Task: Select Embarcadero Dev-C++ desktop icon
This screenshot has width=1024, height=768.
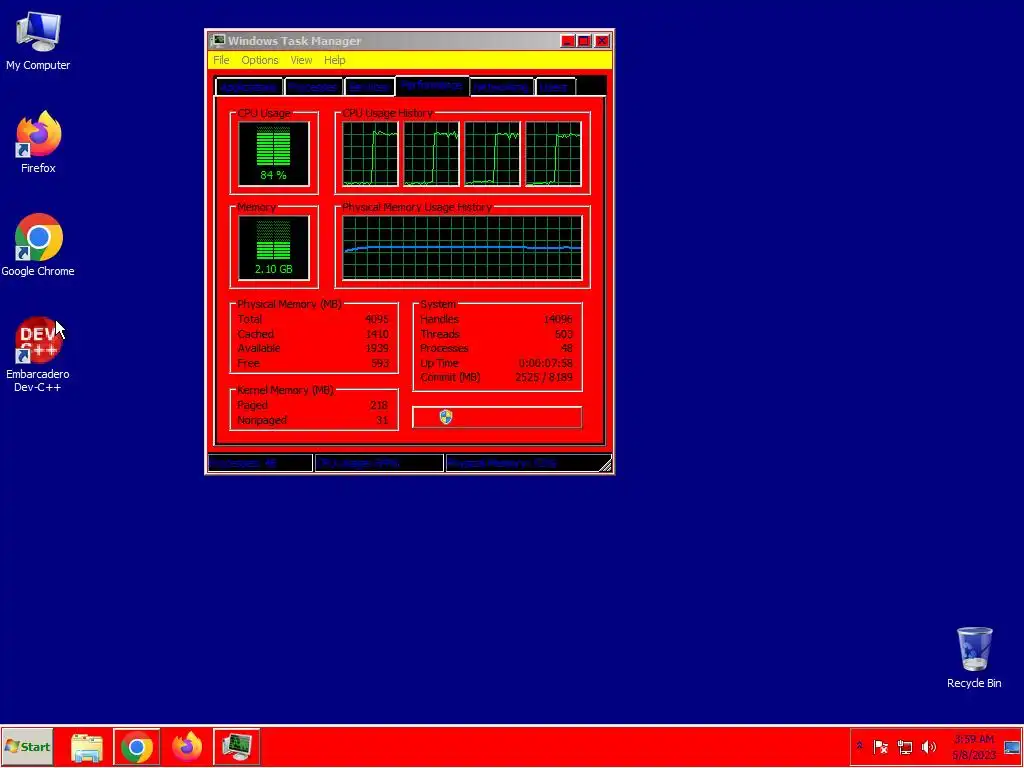Action: click(38, 355)
